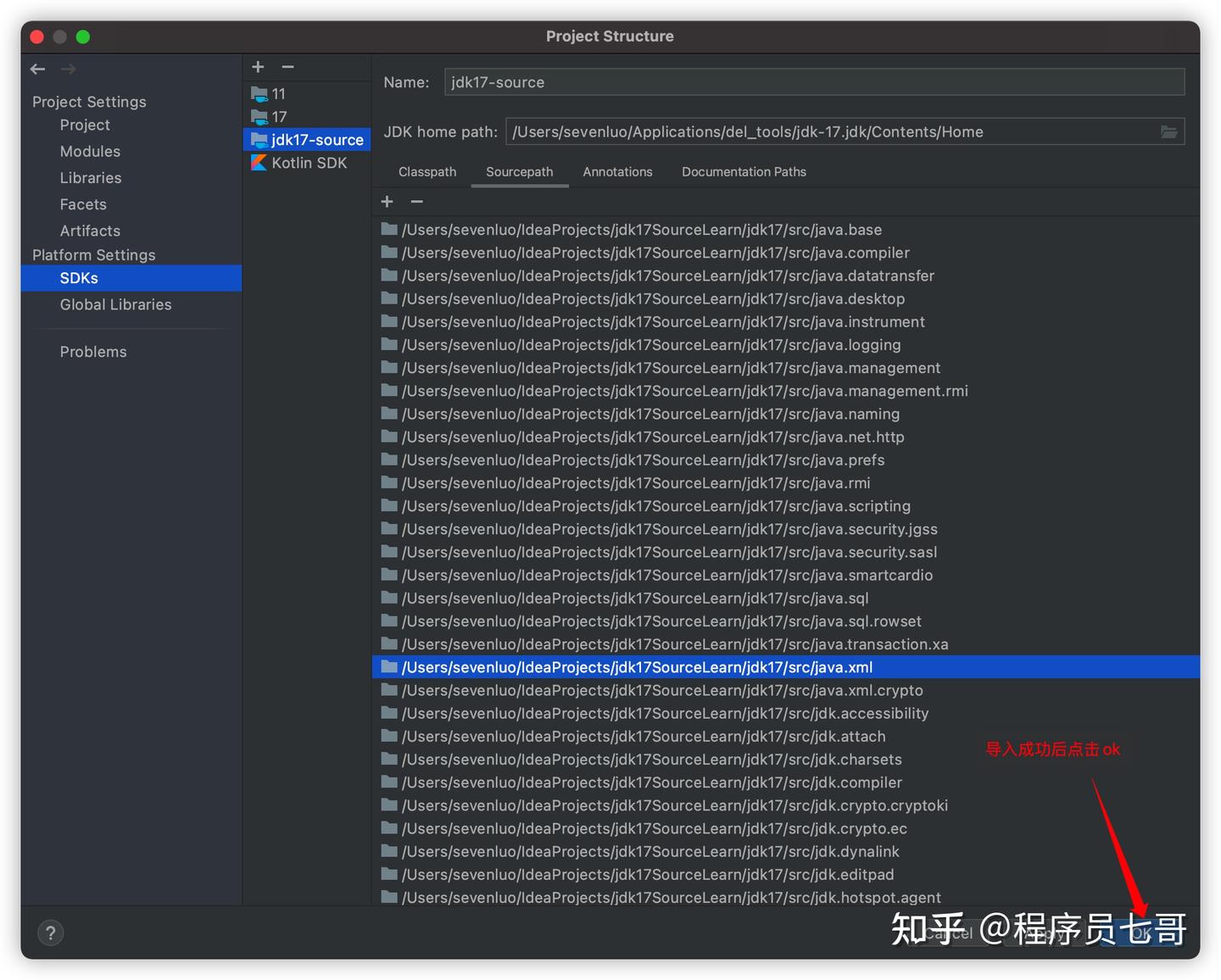
Task: Select the java.xml.crypto sourcepath entry
Action: tap(663, 690)
